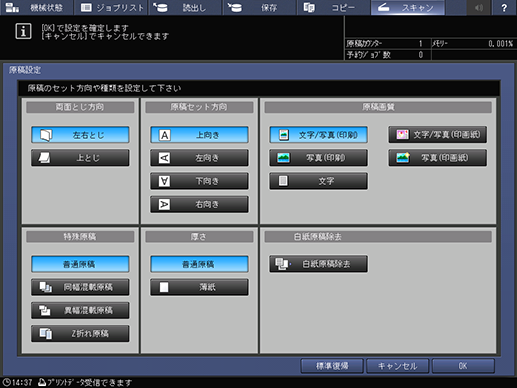This screenshot has width=517, height=388.
Task: Select 異幅混載原稿 mixed width option
Action: click(x=80, y=310)
